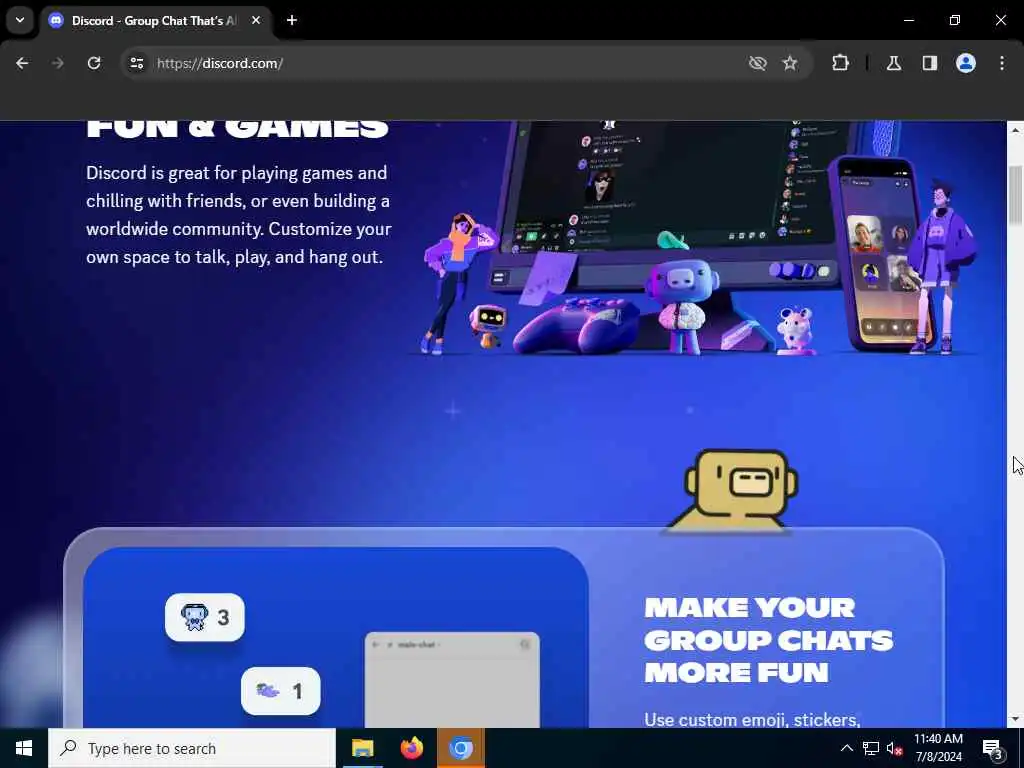This screenshot has width=1024, height=768.
Task: Open File Explorer from the taskbar
Action: click(x=362, y=748)
